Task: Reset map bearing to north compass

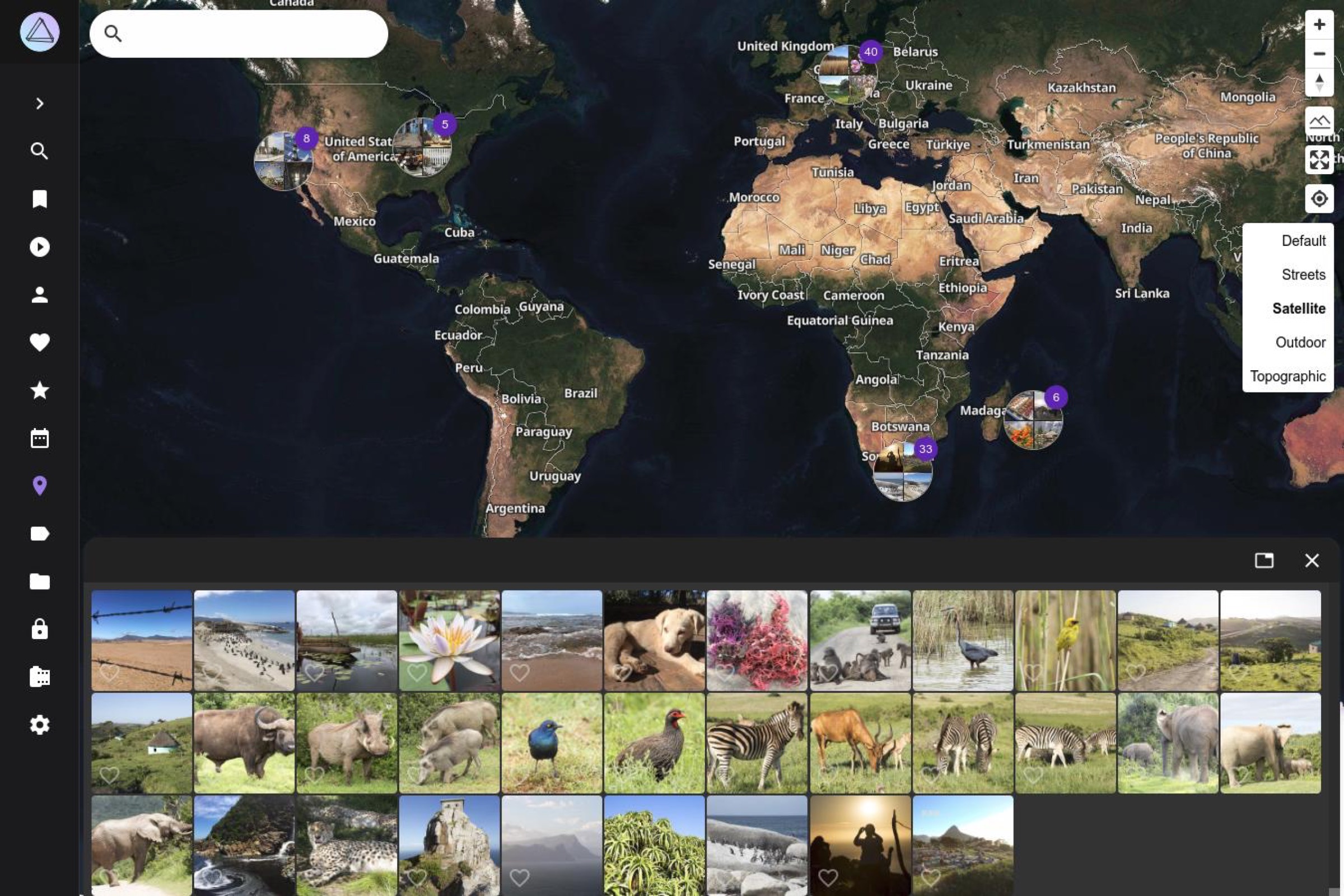Action: (1319, 82)
